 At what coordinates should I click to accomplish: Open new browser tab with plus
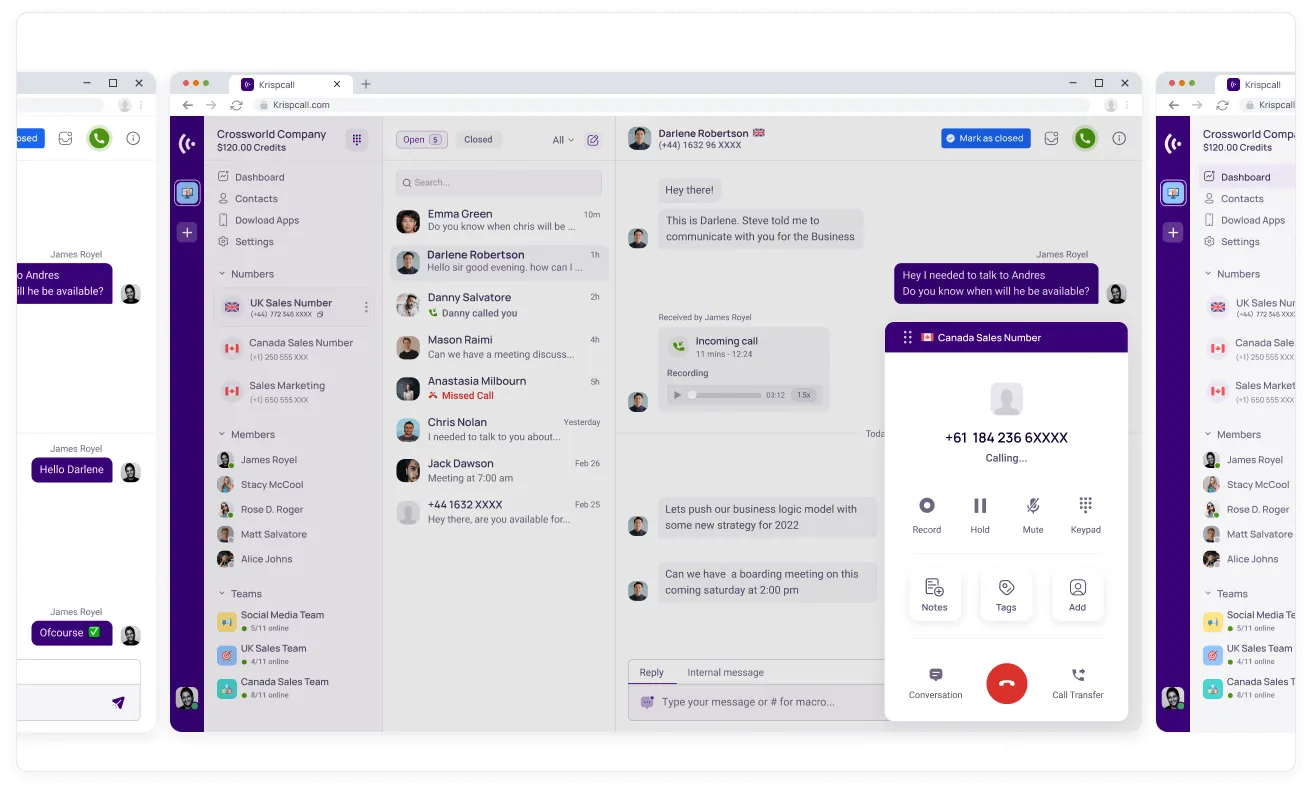click(x=366, y=84)
